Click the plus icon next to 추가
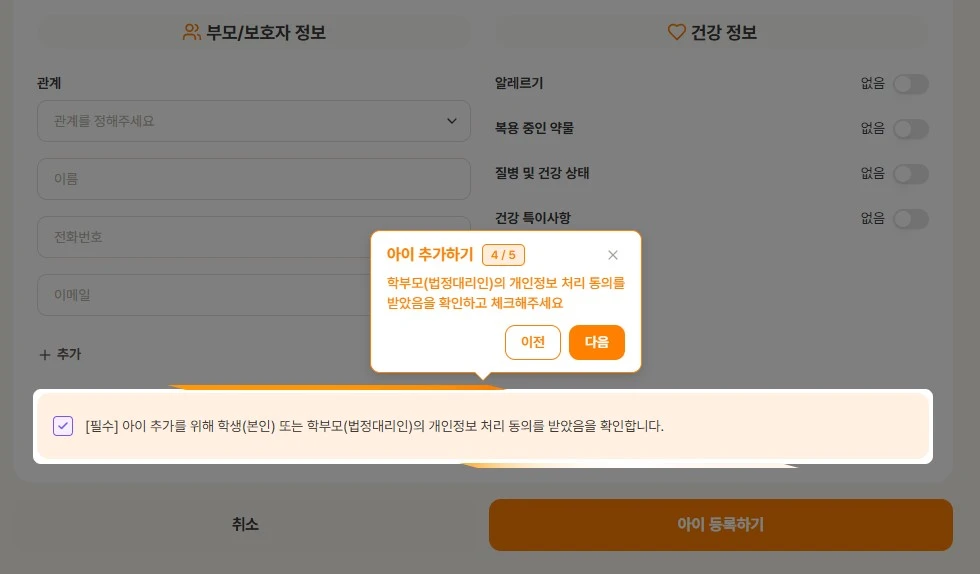This screenshot has height=574, width=980. click(44, 355)
